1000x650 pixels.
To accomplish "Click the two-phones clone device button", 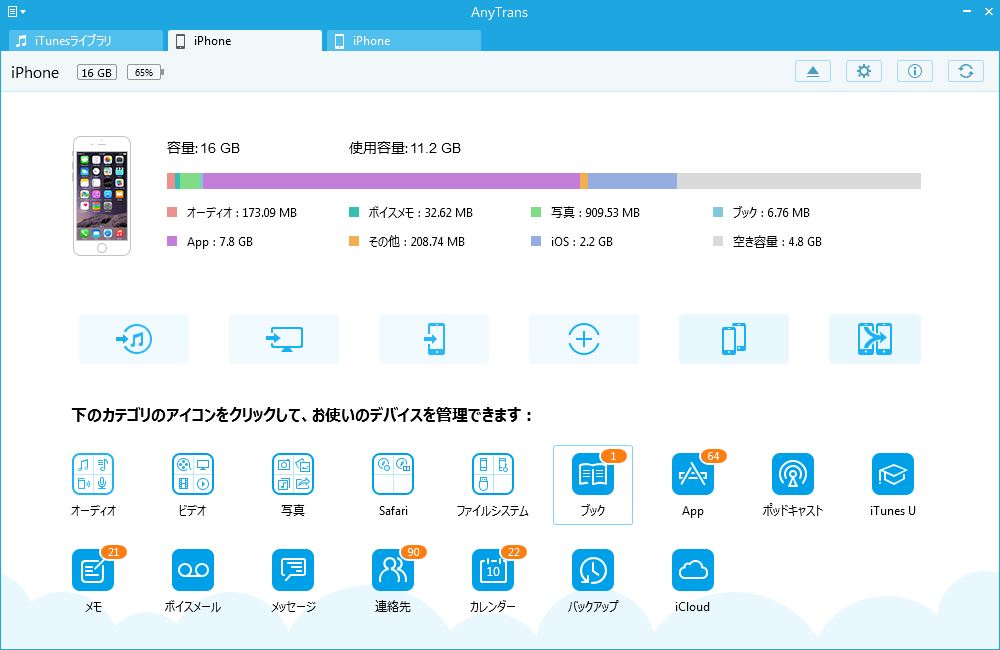I will point(733,339).
